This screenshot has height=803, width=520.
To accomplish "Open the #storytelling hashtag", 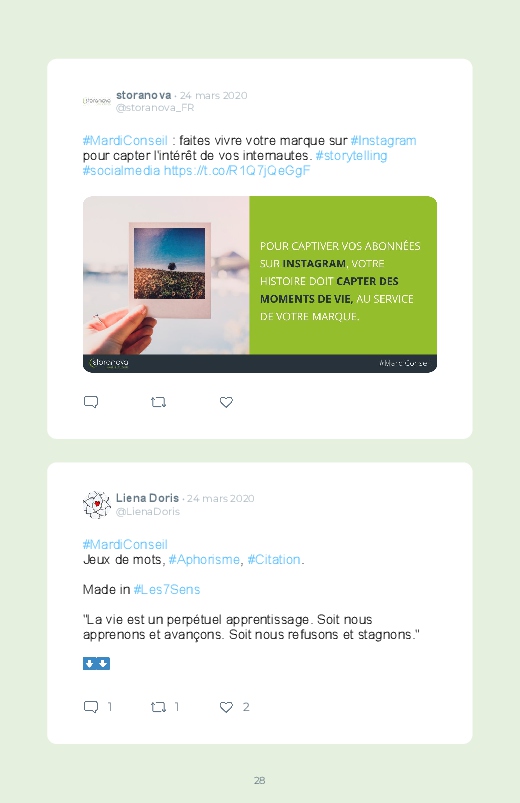I will 351,156.
